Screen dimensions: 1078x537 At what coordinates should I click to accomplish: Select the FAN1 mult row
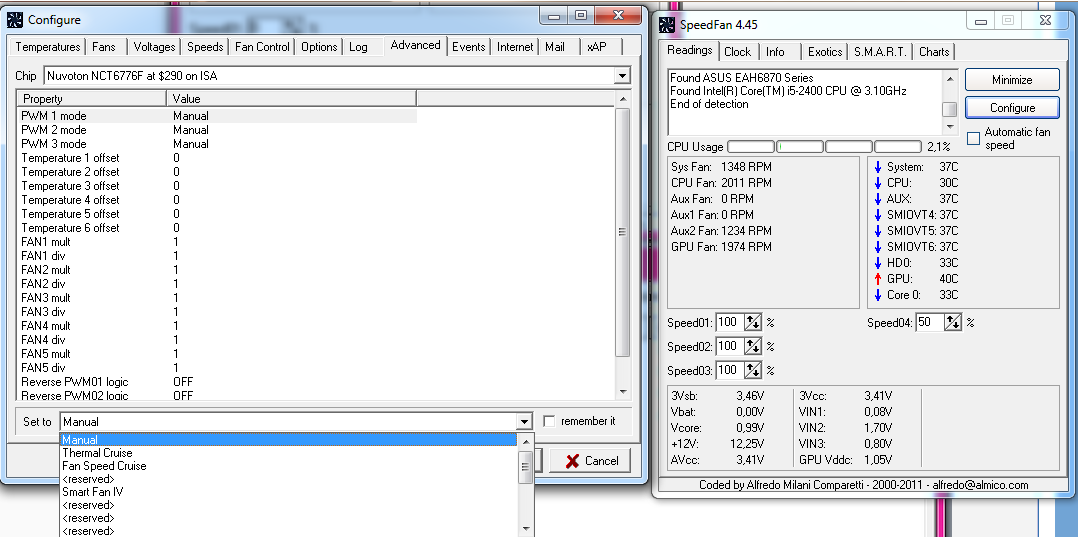click(x=217, y=242)
